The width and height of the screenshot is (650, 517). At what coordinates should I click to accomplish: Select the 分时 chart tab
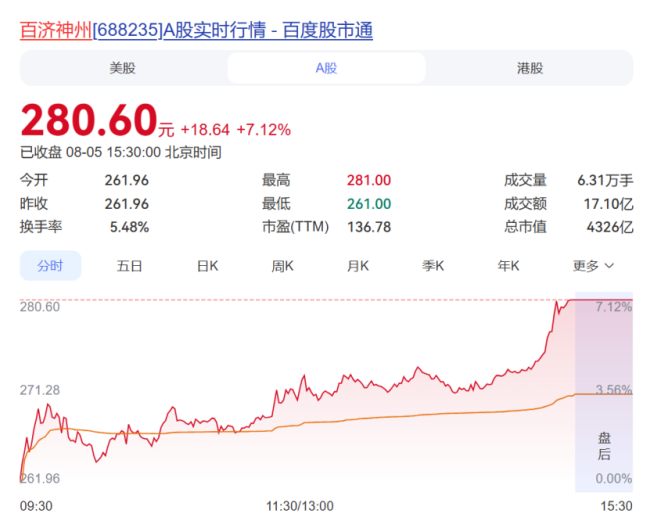50,265
